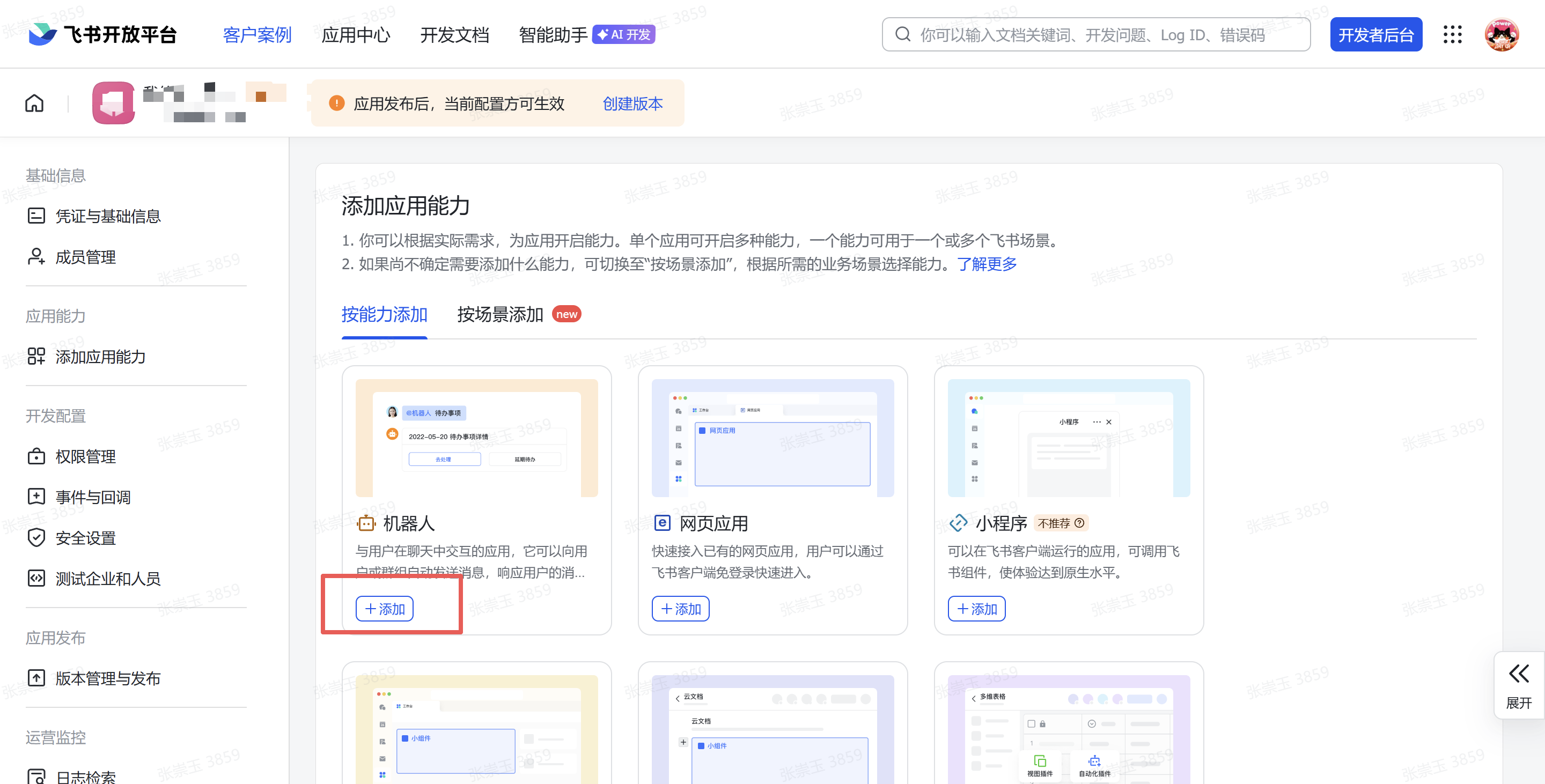Open 权限管理 in the sidebar
Image resolution: width=1545 pixels, height=784 pixels.
86,456
